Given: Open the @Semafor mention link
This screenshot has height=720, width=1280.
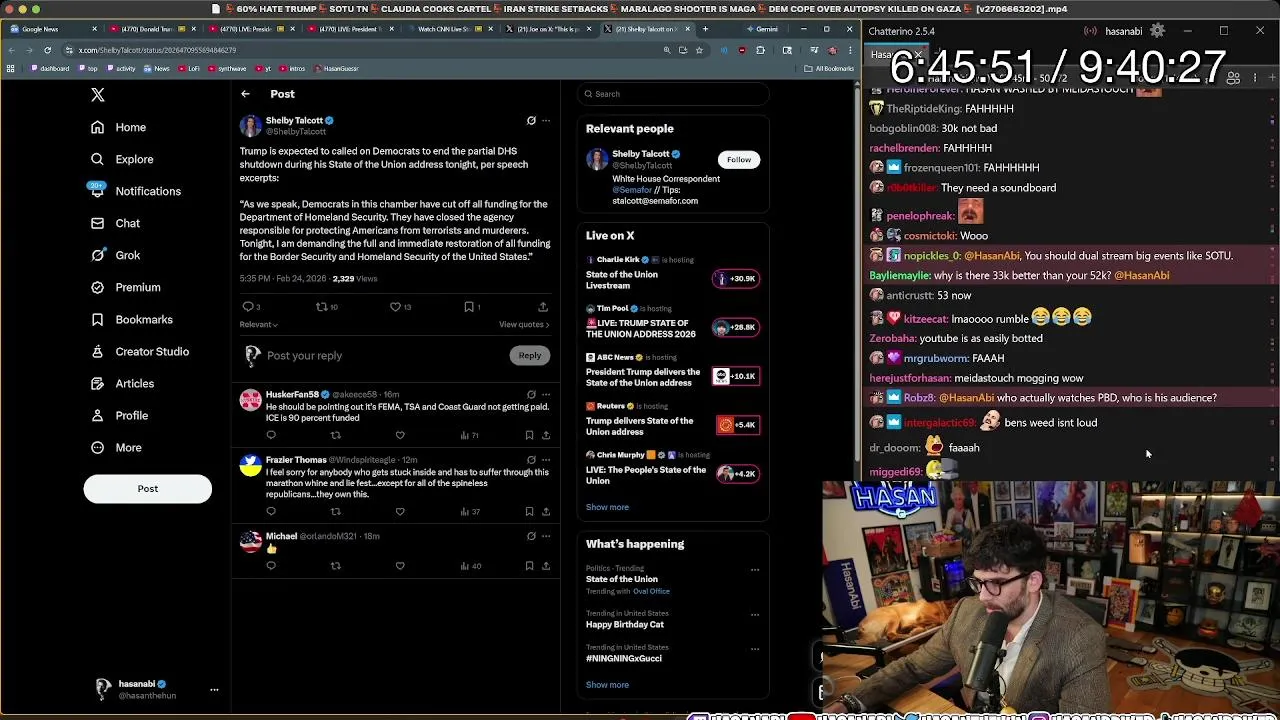Looking at the screenshot, I should coord(632,190).
